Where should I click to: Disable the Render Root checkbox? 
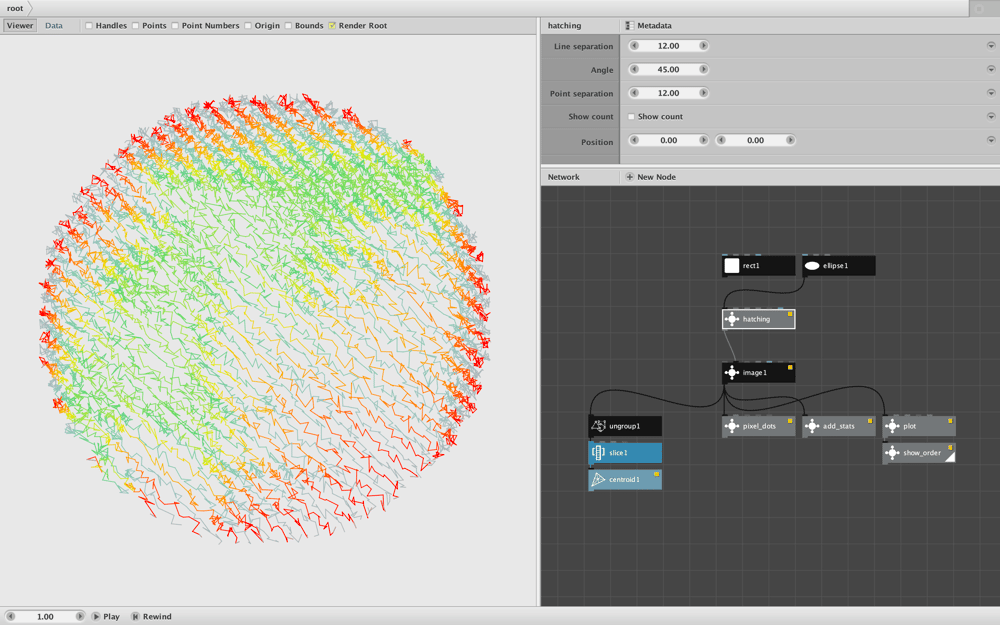coord(332,26)
